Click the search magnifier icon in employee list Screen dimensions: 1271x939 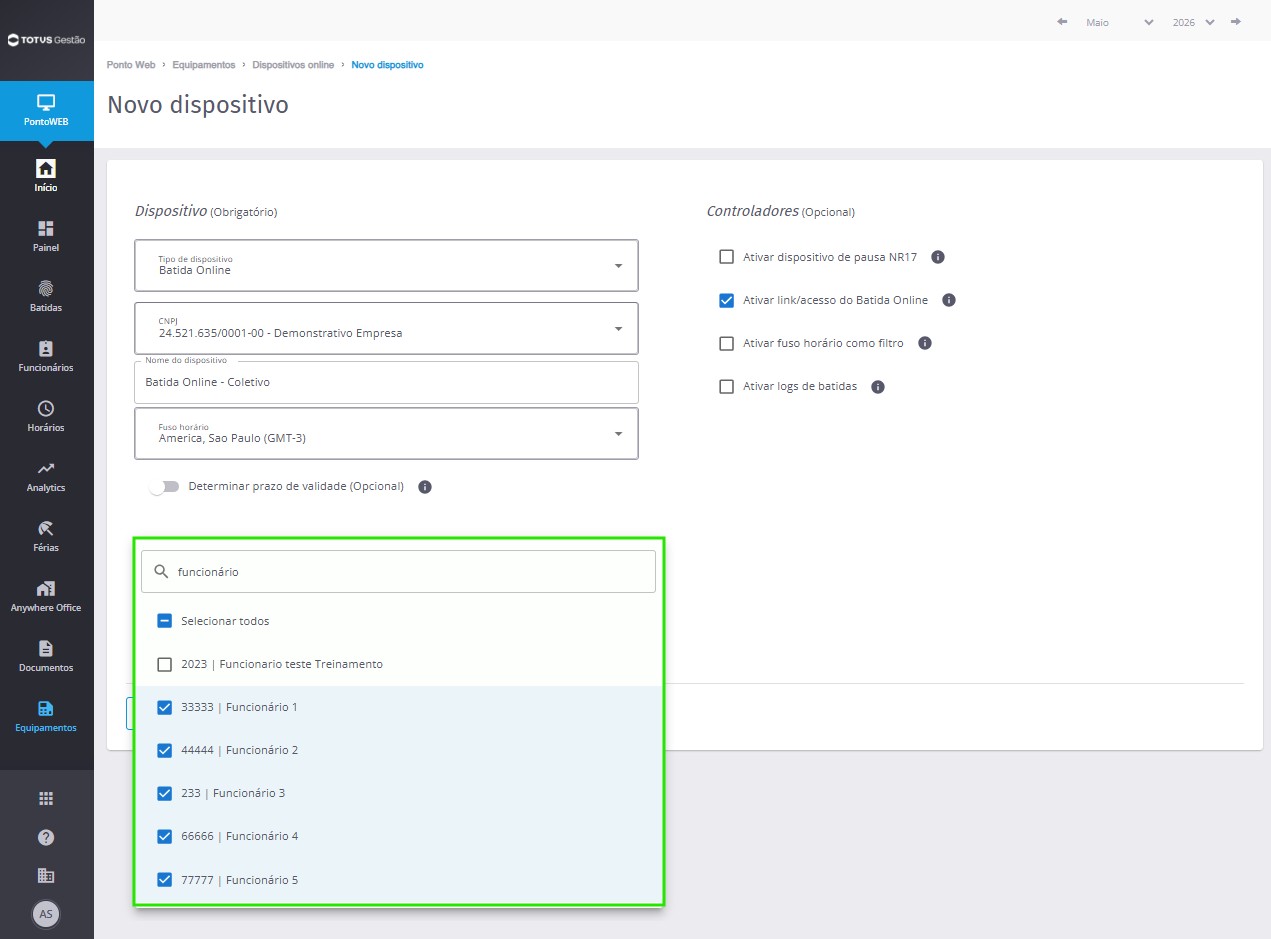click(x=161, y=572)
